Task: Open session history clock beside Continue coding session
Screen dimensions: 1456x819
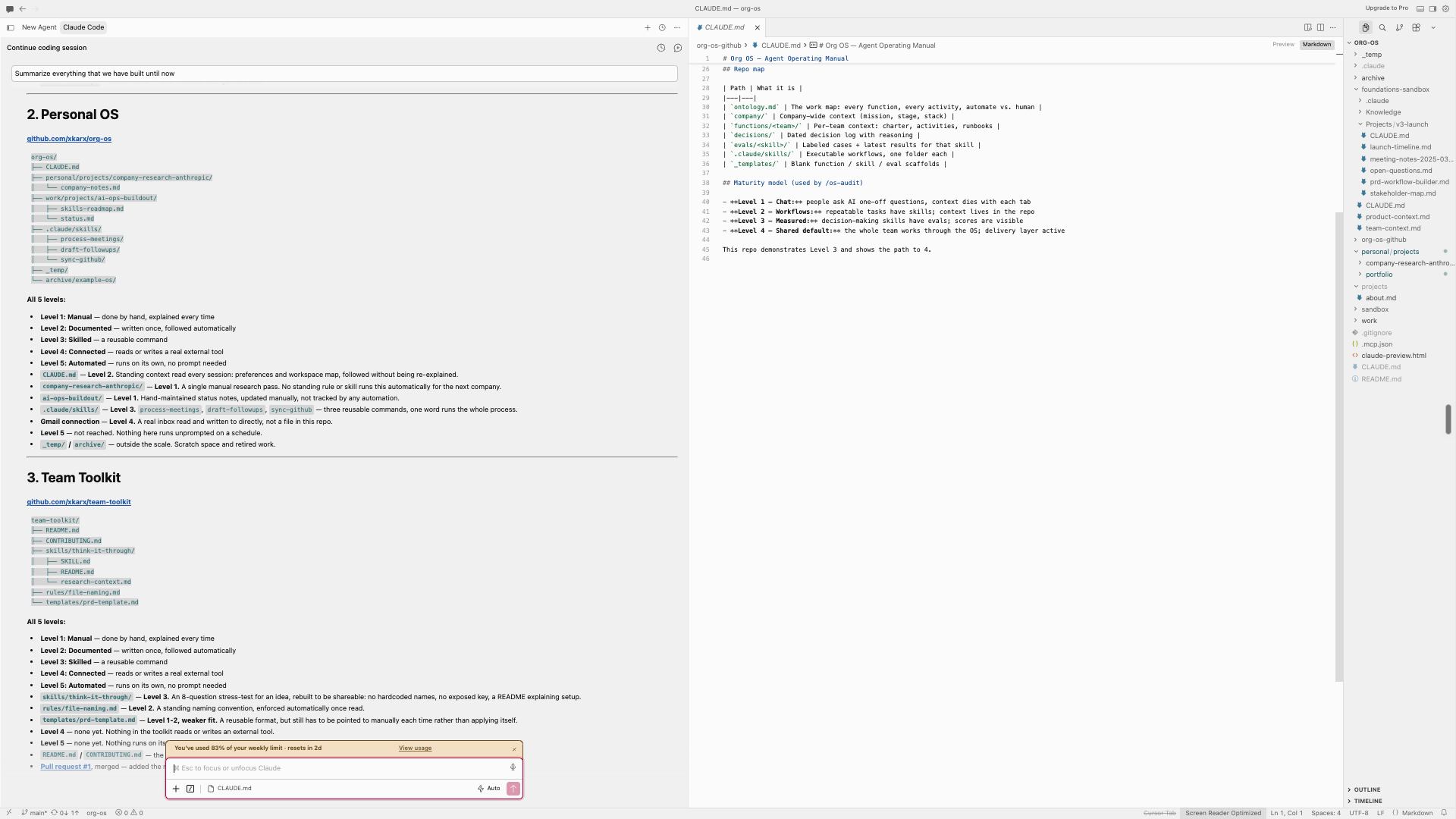Action: [661, 48]
